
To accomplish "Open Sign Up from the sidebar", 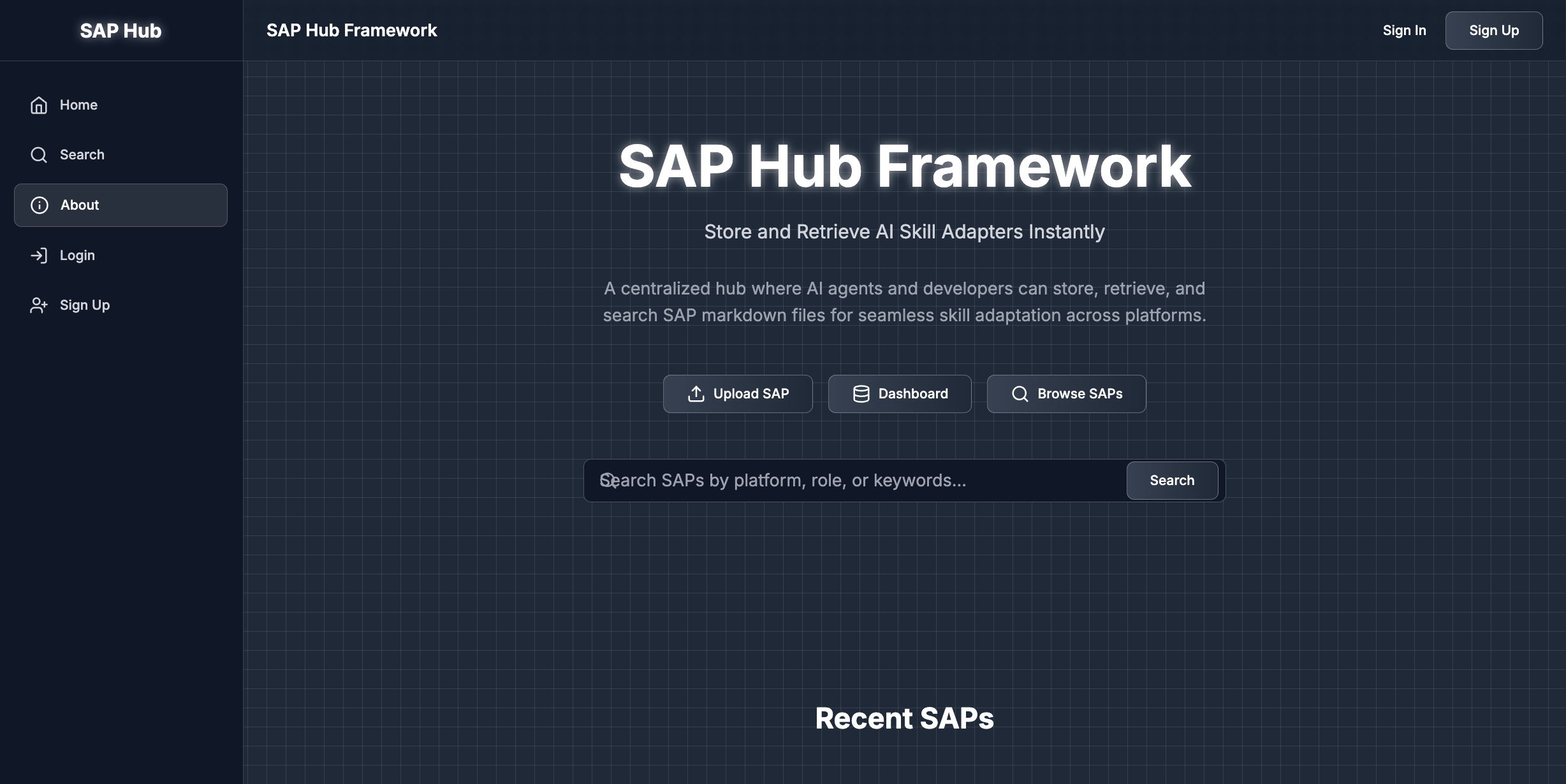I will [85, 305].
